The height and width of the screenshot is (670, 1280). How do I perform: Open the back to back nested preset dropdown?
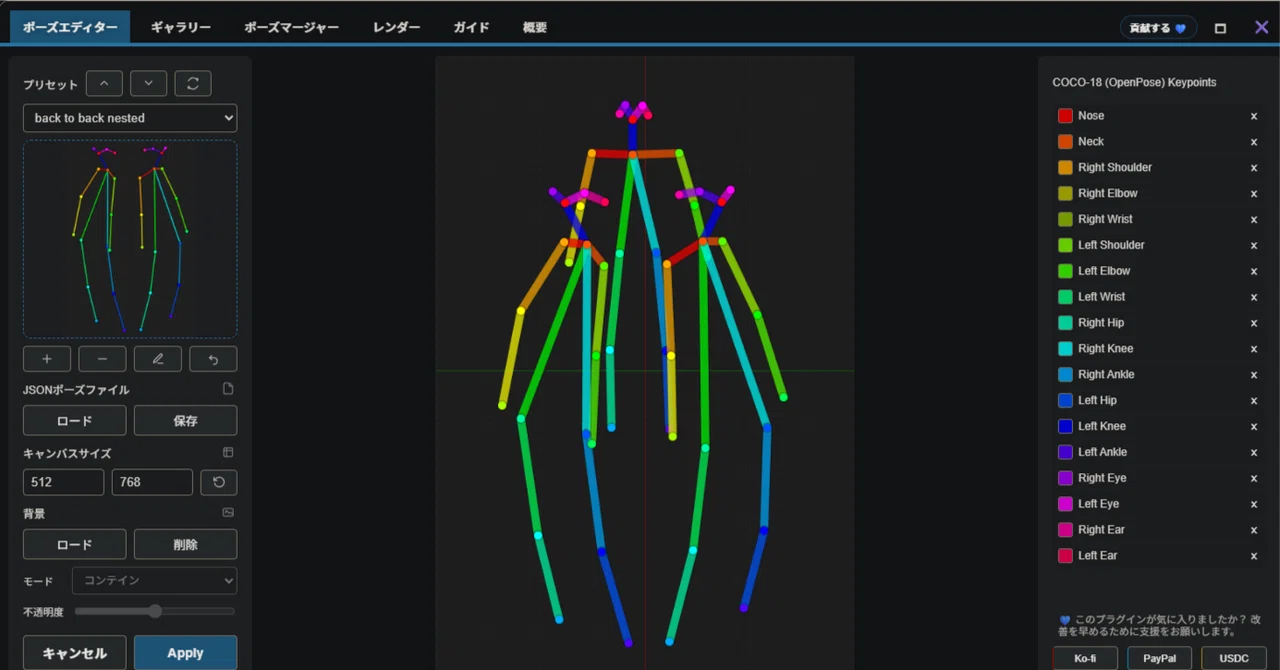pyautogui.click(x=130, y=118)
